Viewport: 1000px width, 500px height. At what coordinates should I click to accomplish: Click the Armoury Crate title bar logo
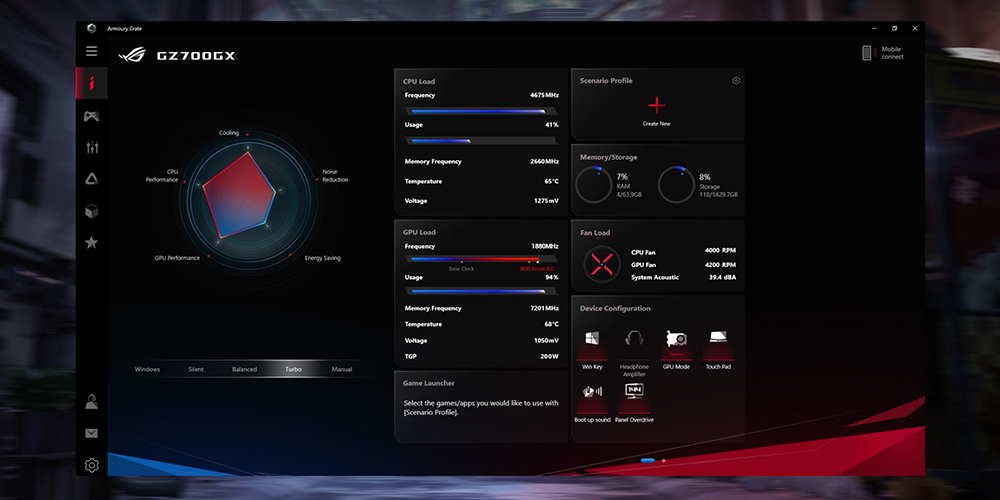[x=91, y=28]
